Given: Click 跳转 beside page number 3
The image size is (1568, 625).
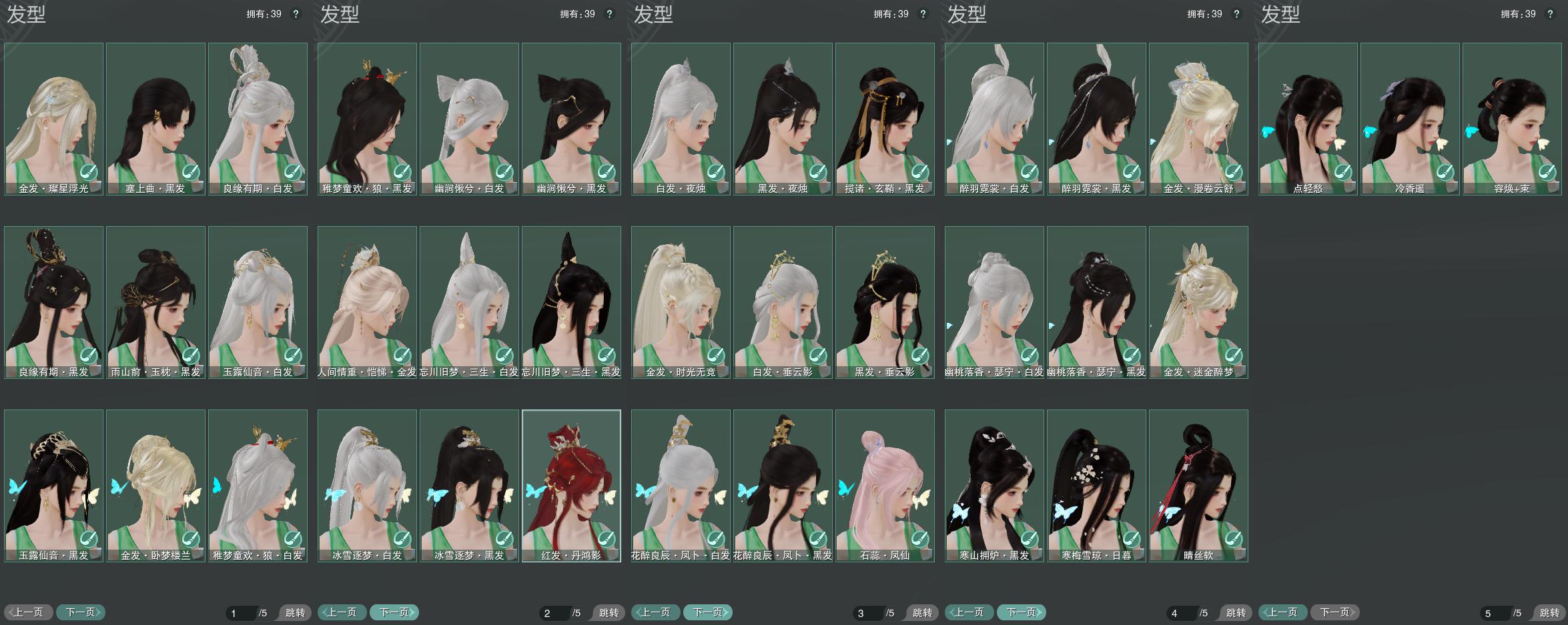Looking at the screenshot, I should point(922,613).
